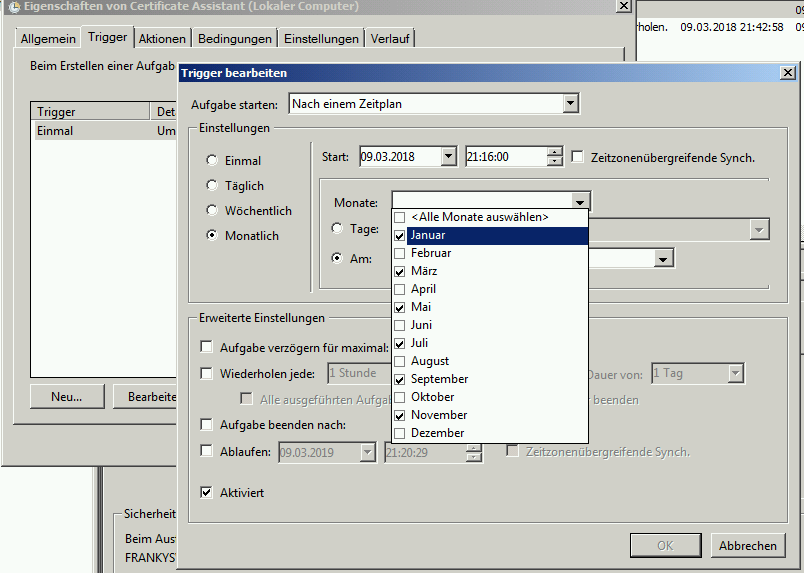
Task: Tick the <Alle Monate auswählen> checkbox
Action: [400, 217]
